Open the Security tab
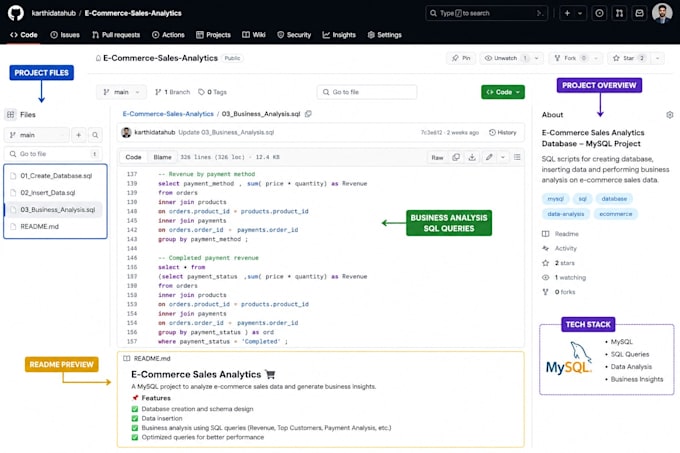Screen dimensions: 680x453 pyautogui.click(x=294, y=35)
